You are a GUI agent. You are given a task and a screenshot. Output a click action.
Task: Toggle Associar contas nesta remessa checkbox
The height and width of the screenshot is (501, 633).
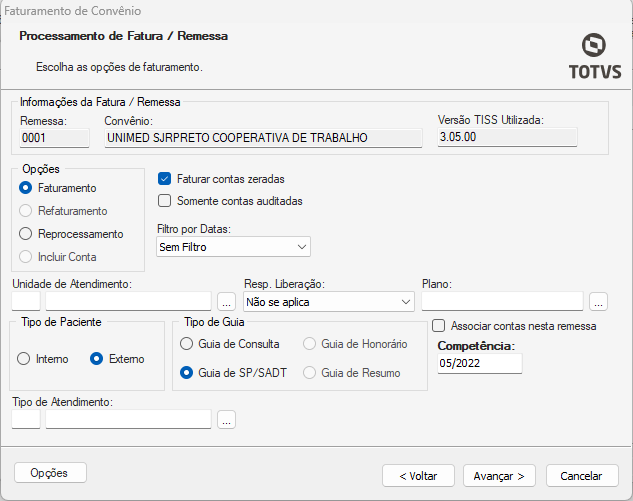pos(439,326)
